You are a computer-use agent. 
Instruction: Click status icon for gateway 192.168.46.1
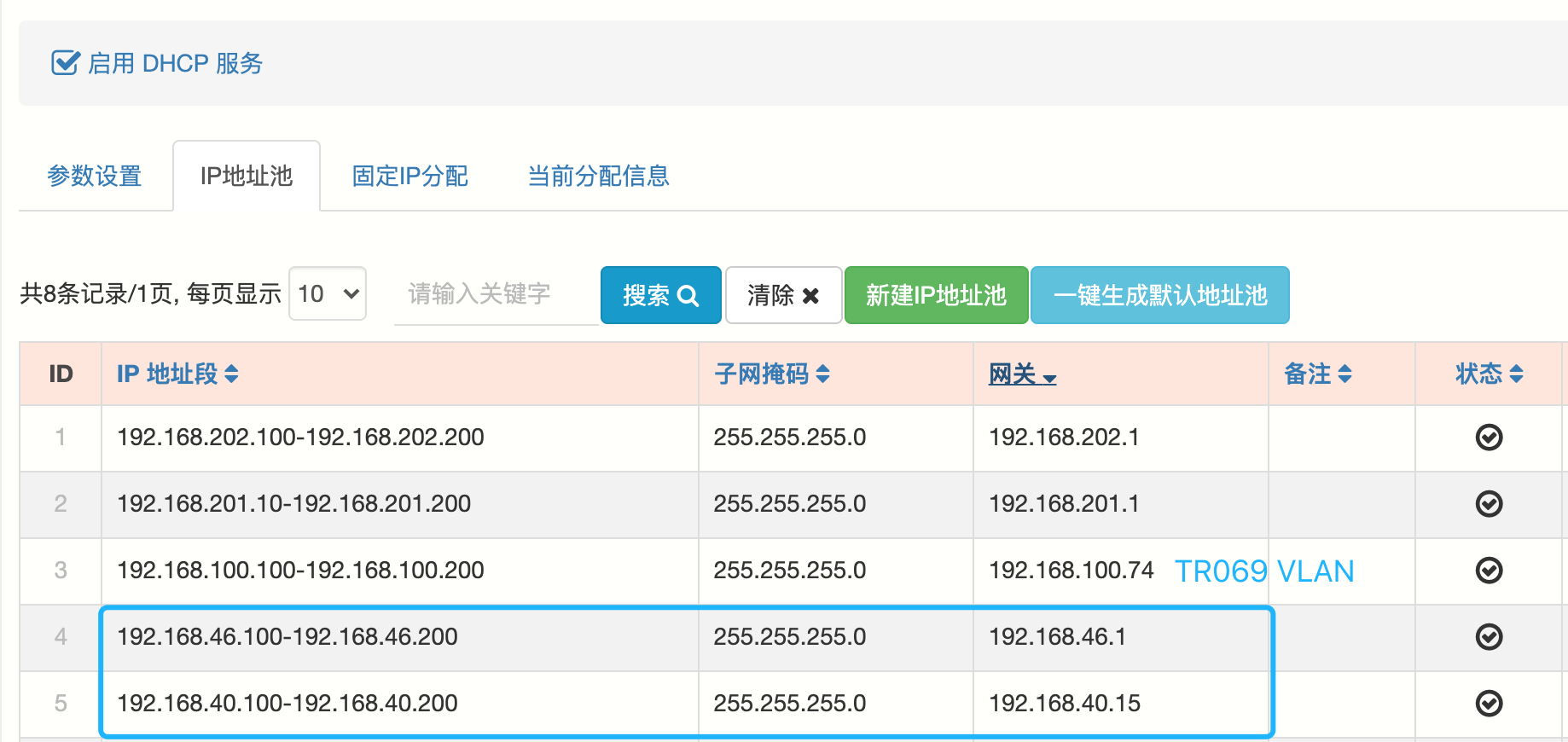[1489, 637]
